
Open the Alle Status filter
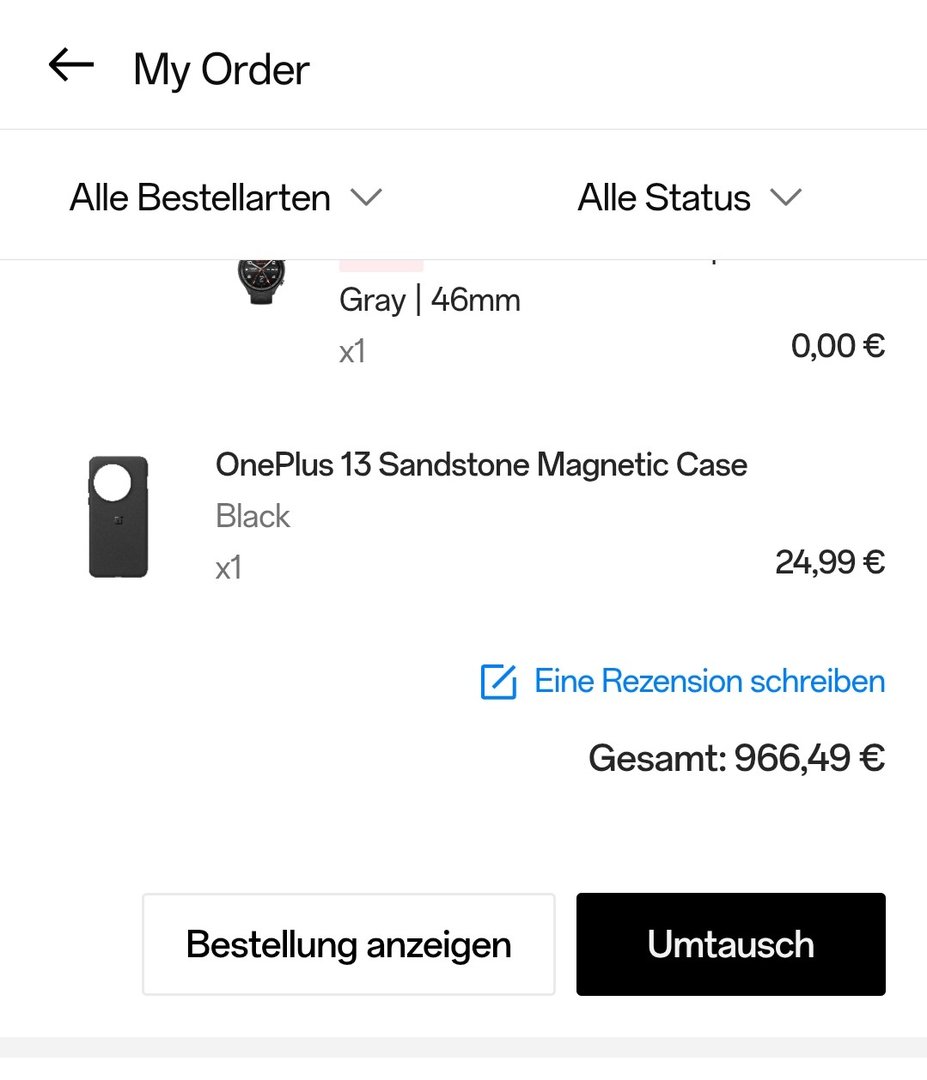coord(664,198)
